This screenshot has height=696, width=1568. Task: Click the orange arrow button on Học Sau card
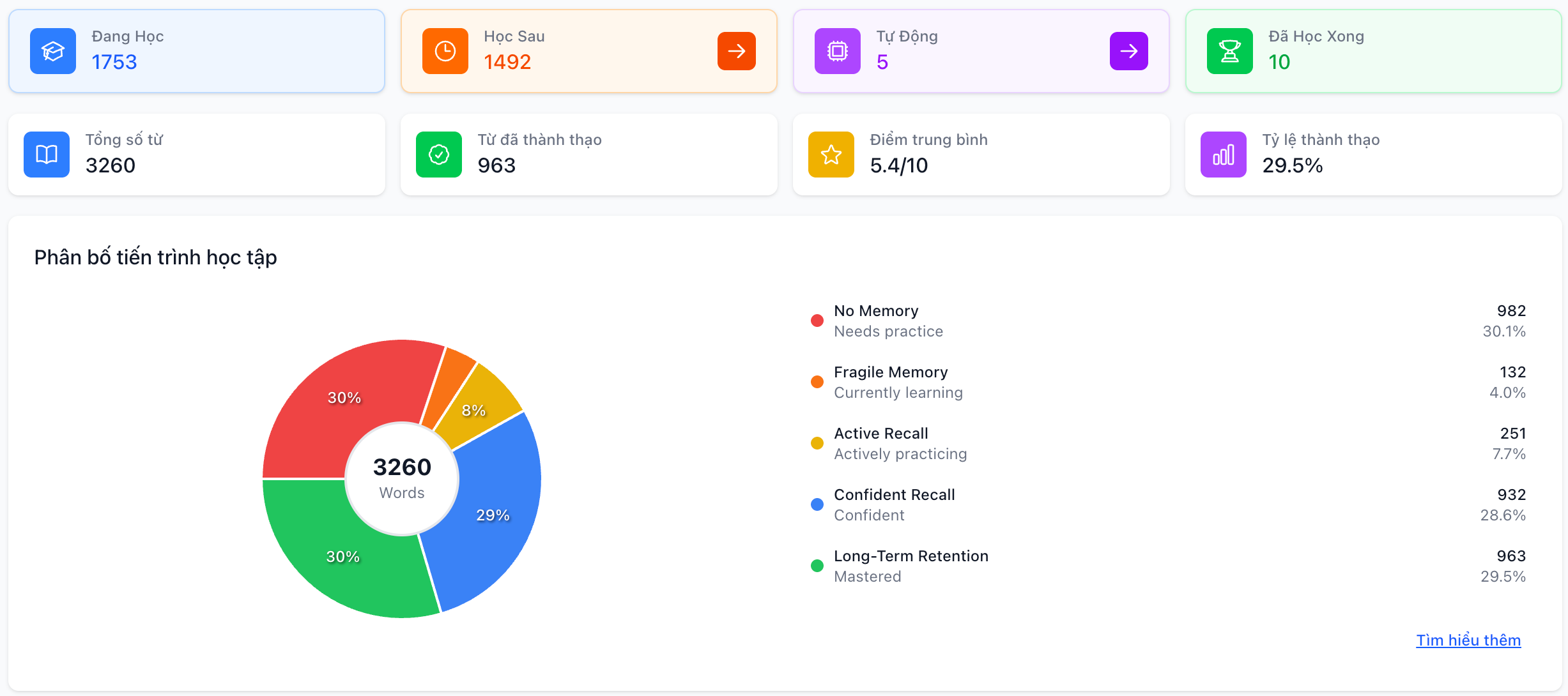736,50
